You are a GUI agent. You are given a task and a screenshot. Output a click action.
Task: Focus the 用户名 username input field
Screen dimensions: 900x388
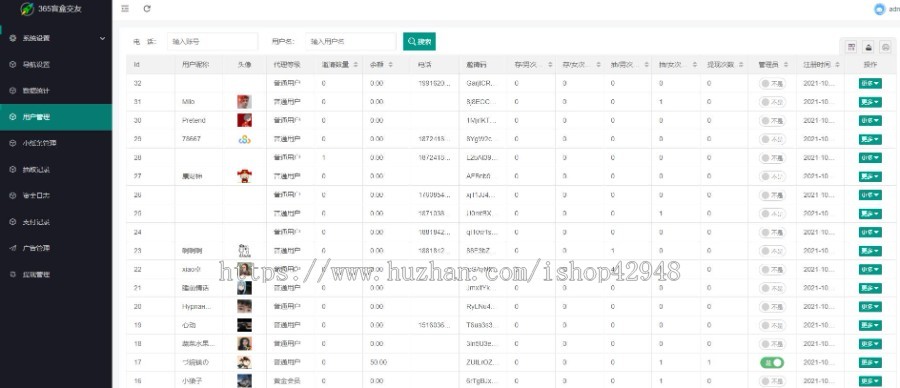click(x=350, y=41)
